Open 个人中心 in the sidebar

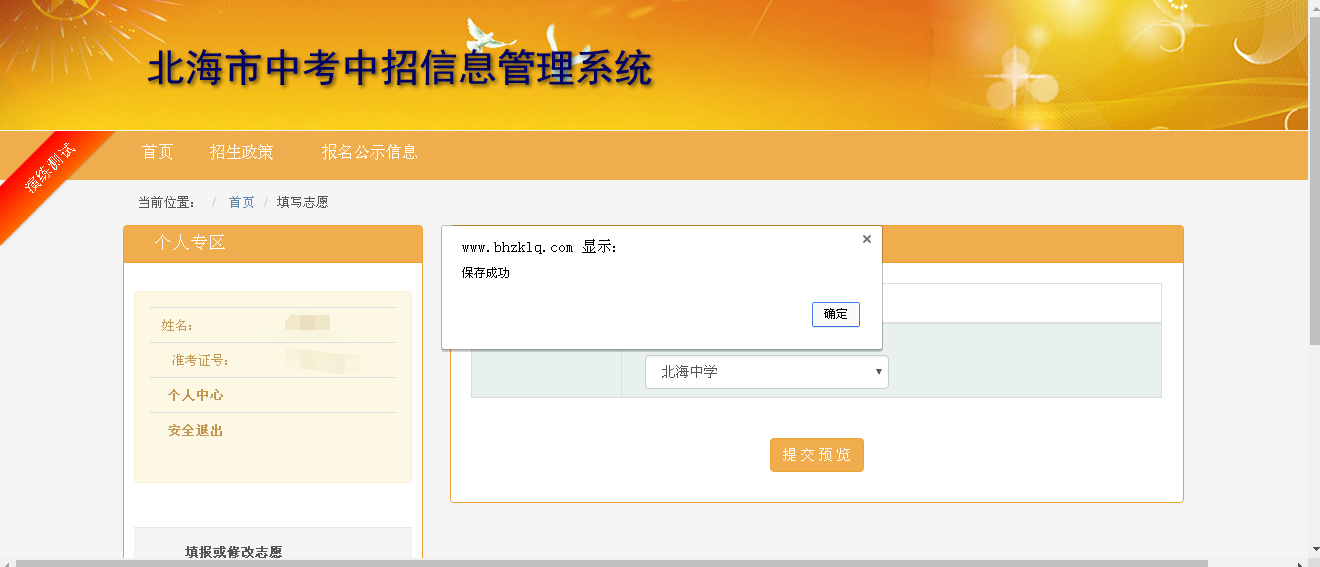point(195,395)
